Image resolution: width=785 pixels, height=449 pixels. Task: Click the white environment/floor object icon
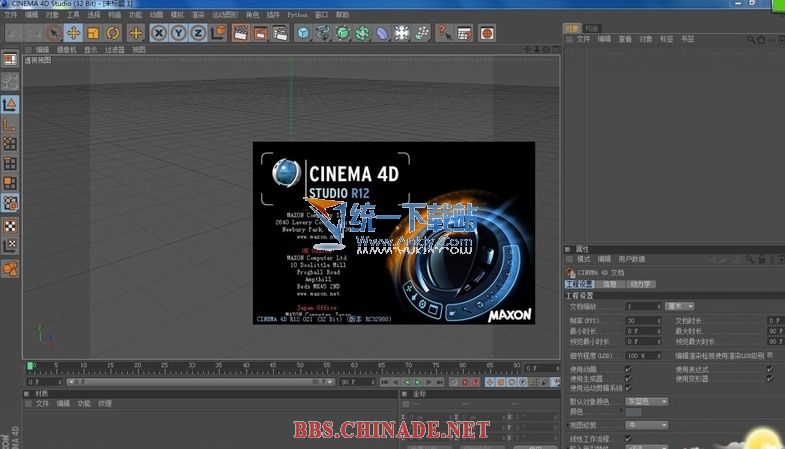(x=402, y=33)
